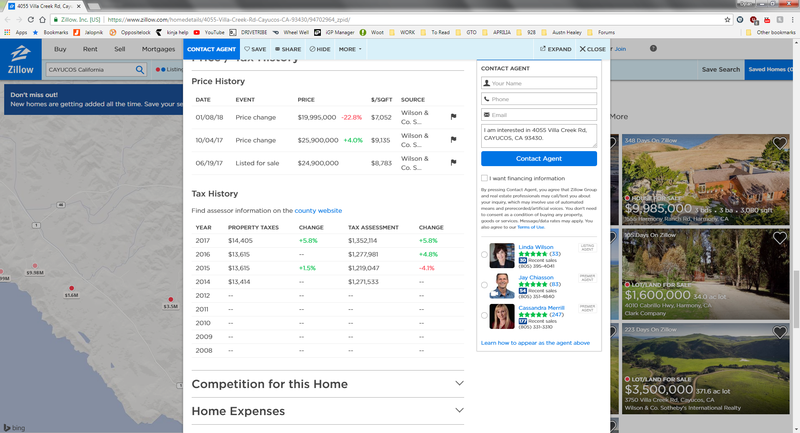Select Jay Chiasson radio button

click(484, 285)
